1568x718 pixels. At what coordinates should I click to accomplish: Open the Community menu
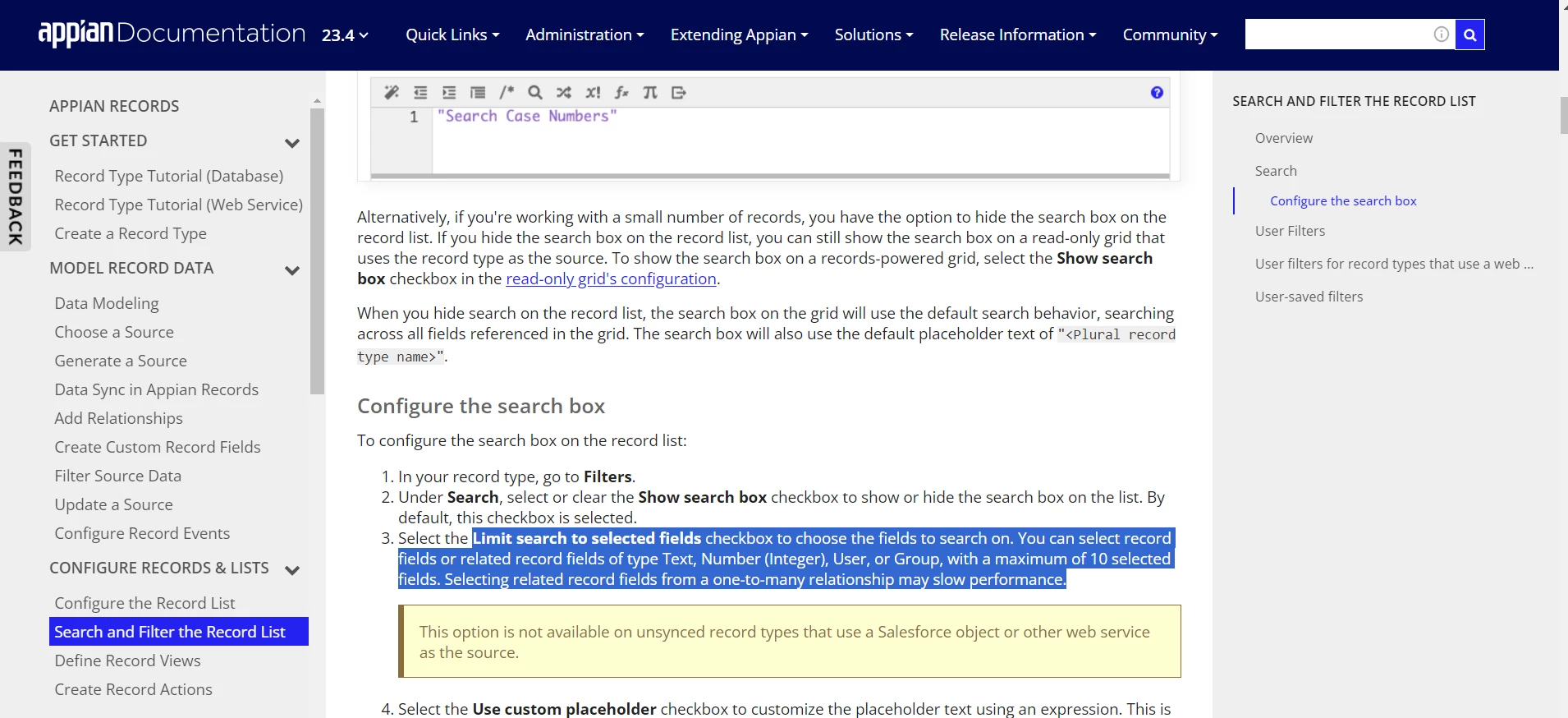pyautogui.click(x=1170, y=35)
